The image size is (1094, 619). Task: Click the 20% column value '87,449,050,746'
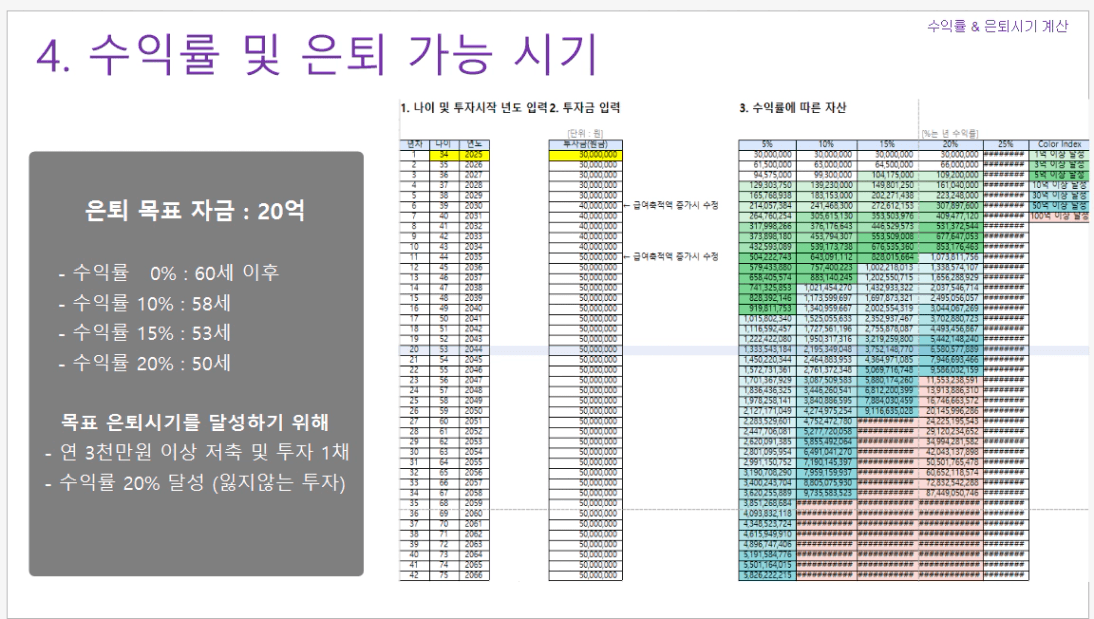point(952,493)
